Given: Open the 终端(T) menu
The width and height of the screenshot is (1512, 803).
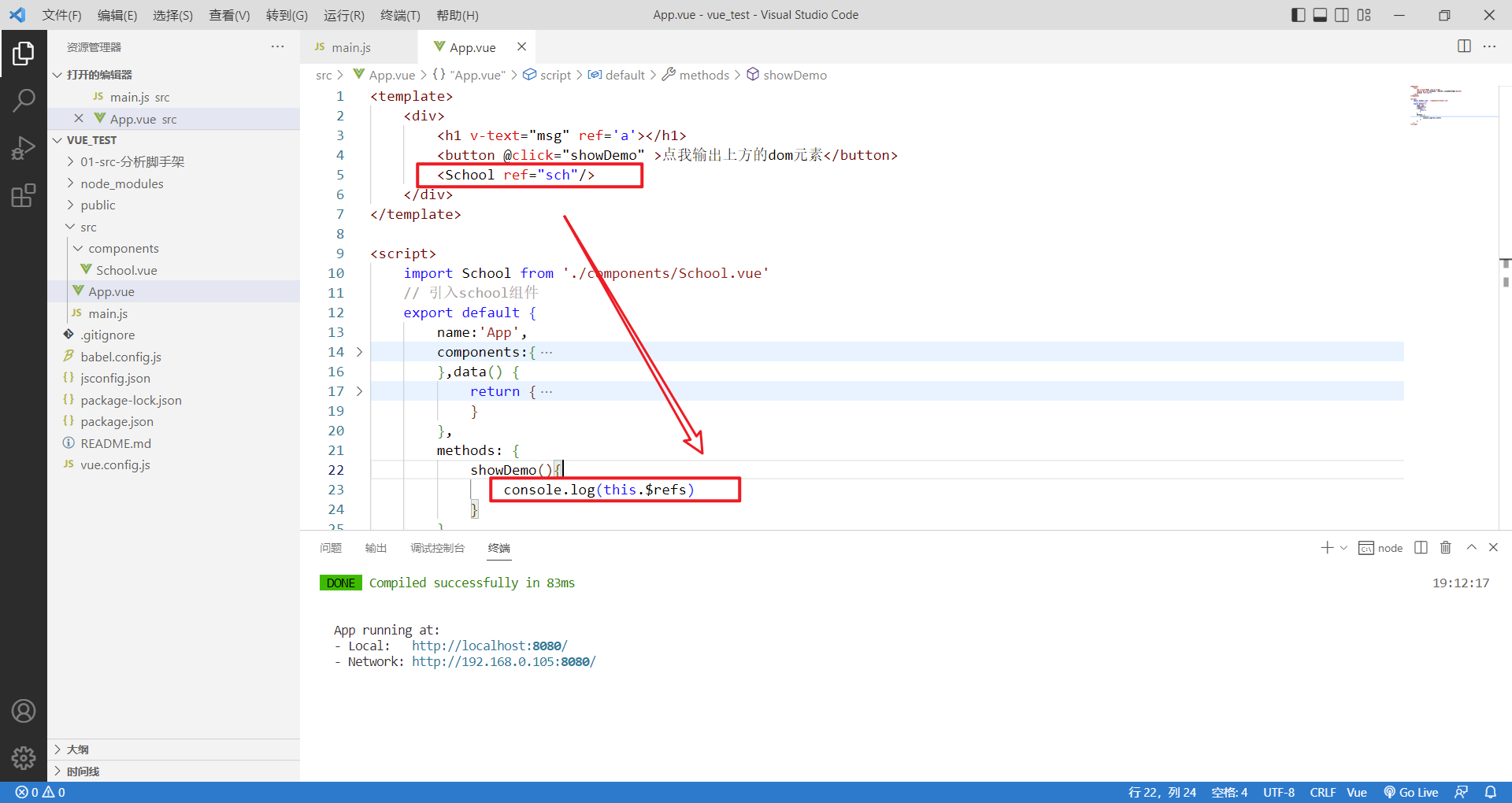Looking at the screenshot, I should [x=400, y=15].
